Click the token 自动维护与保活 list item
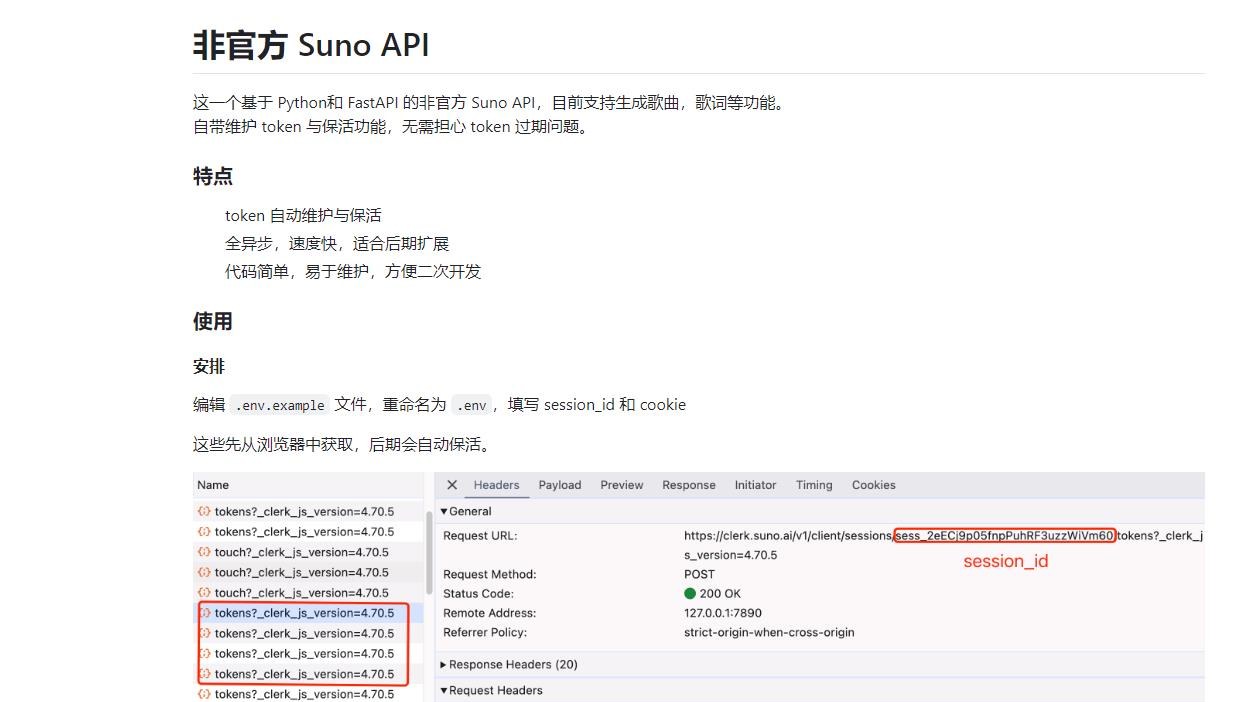The image size is (1245, 702). (x=303, y=216)
